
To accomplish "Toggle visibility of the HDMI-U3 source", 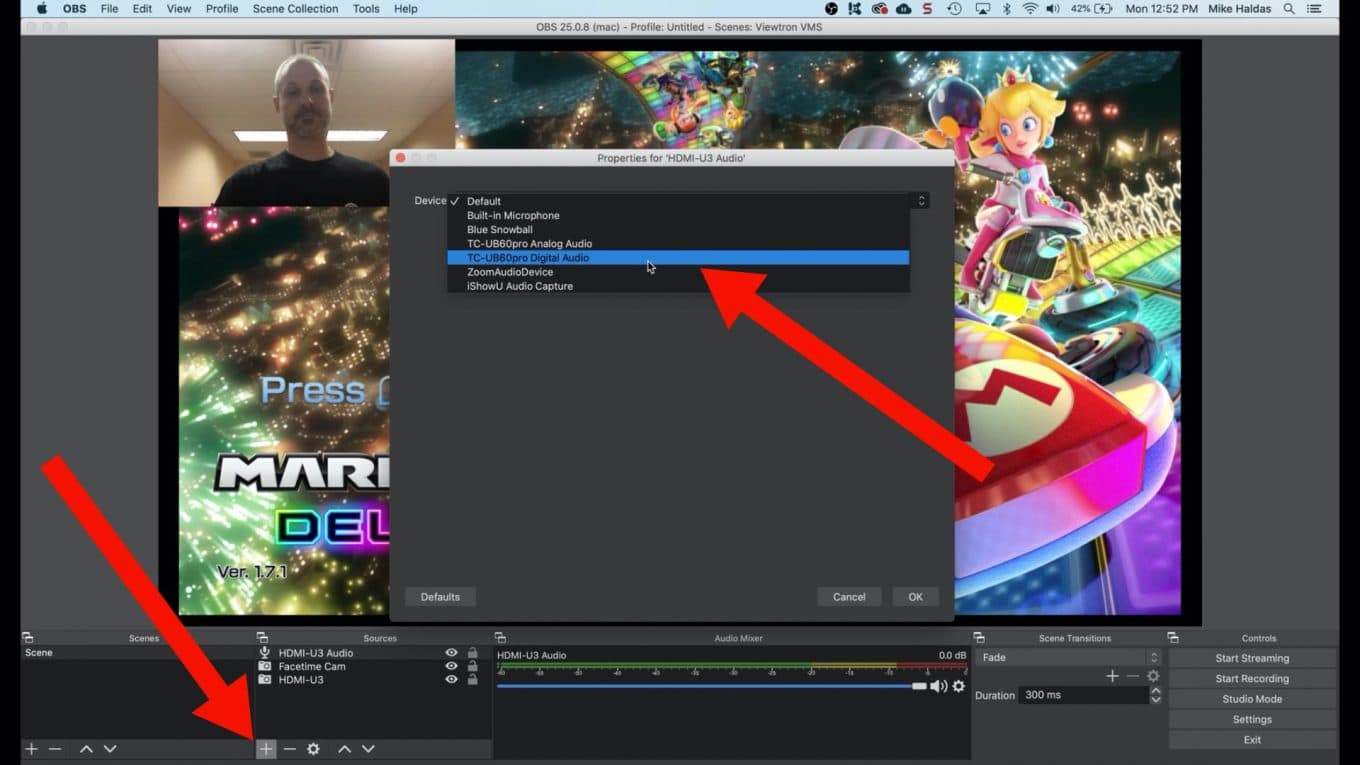I will [451, 679].
